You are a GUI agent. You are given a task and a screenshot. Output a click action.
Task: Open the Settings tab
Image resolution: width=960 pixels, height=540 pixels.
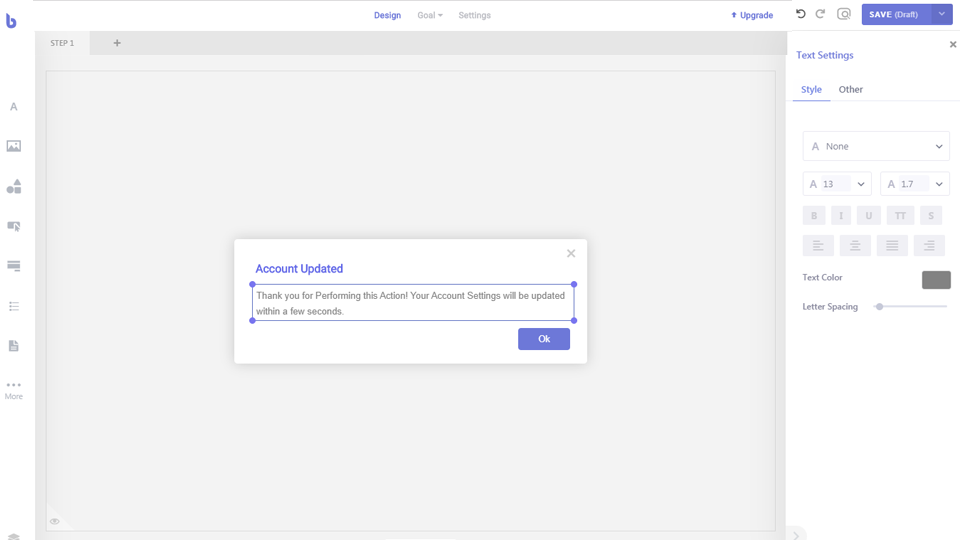474,15
